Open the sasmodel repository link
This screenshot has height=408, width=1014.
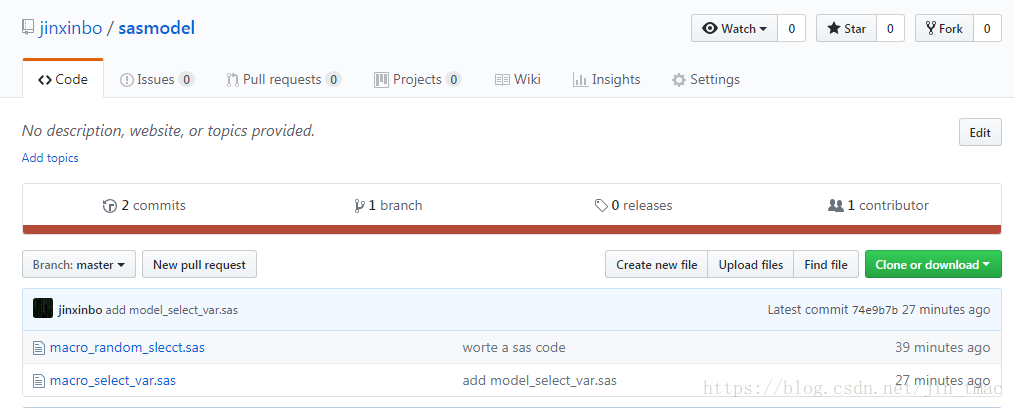coord(156,28)
